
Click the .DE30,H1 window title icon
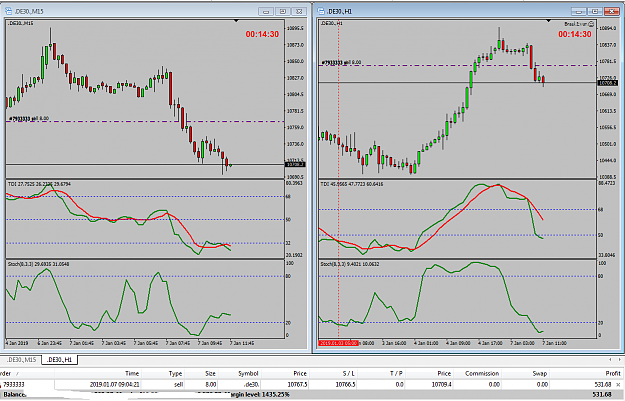321,11
